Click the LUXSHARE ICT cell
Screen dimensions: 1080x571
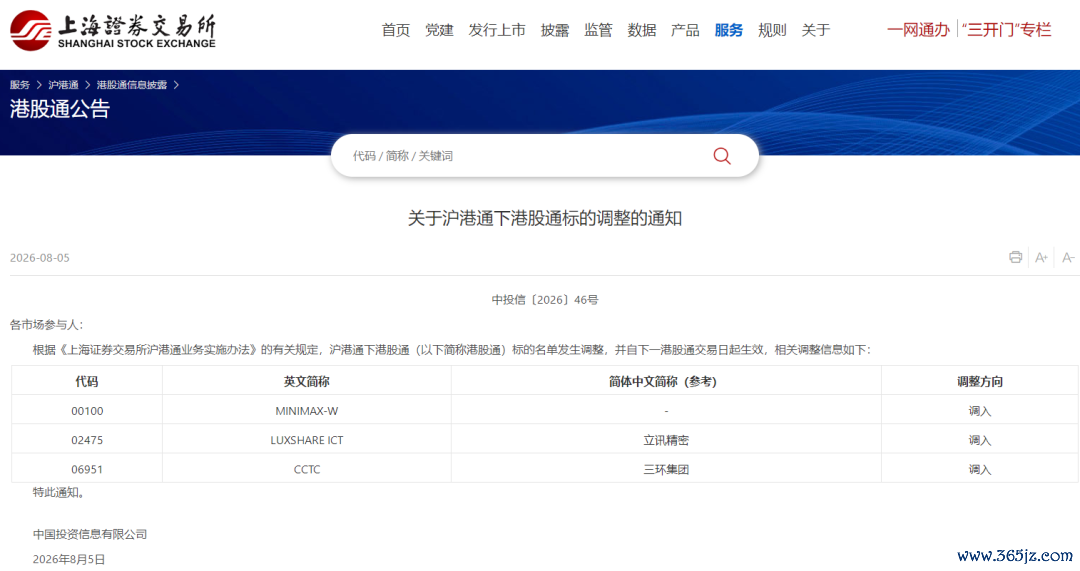tap(307, 440)
